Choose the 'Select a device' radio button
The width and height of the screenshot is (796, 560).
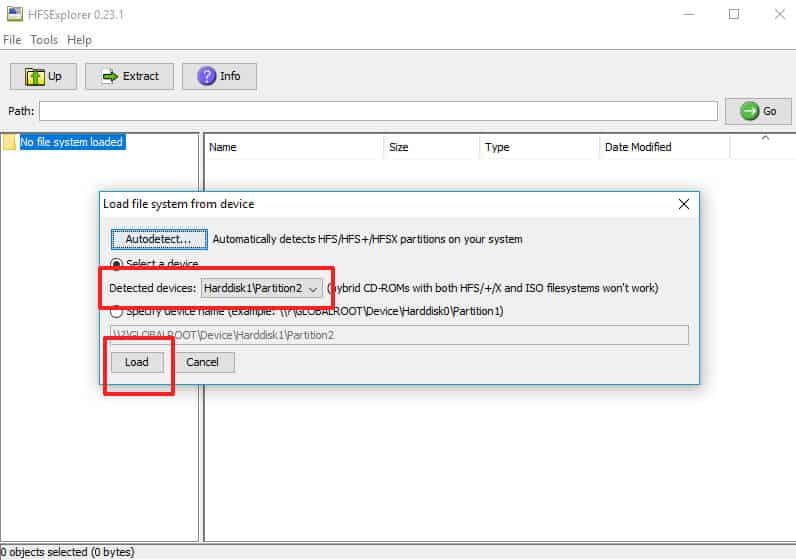point(116,264)
